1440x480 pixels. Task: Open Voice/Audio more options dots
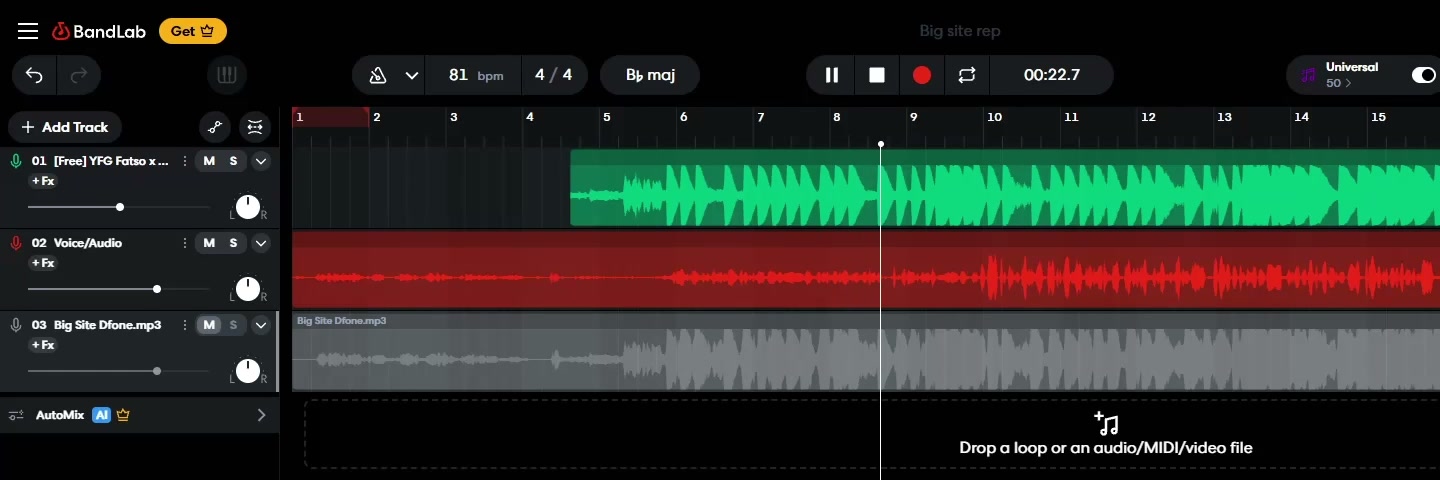[185, 243]
